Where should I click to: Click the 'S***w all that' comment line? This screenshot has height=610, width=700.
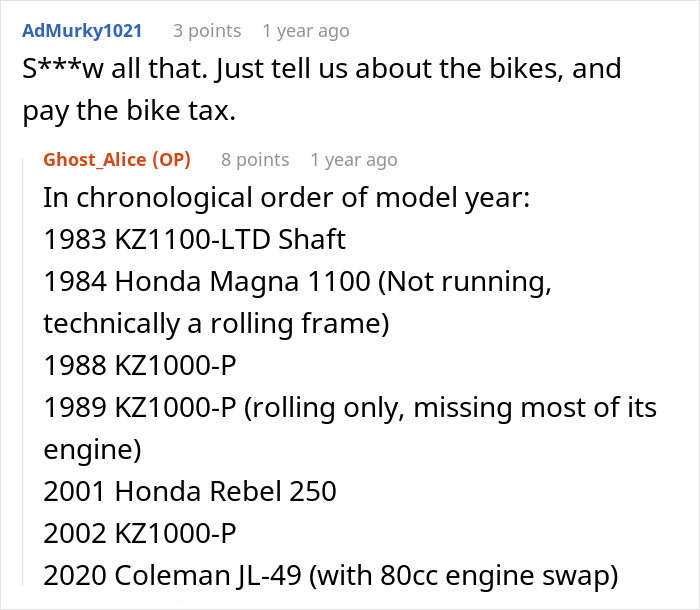click(321, 69)
